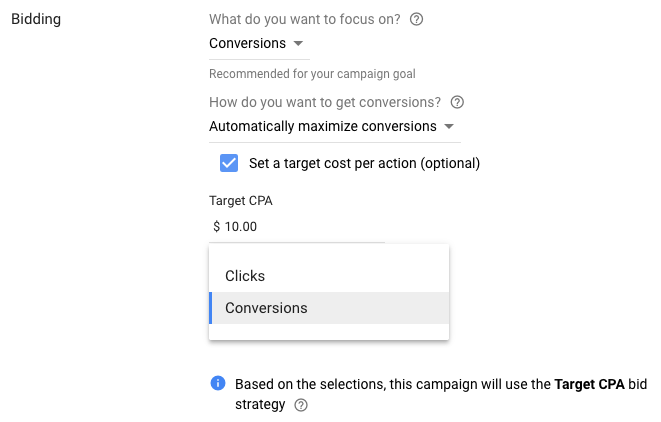Uncheck 'Set a target cost per action' checkbox

click(x=229, y=163)
